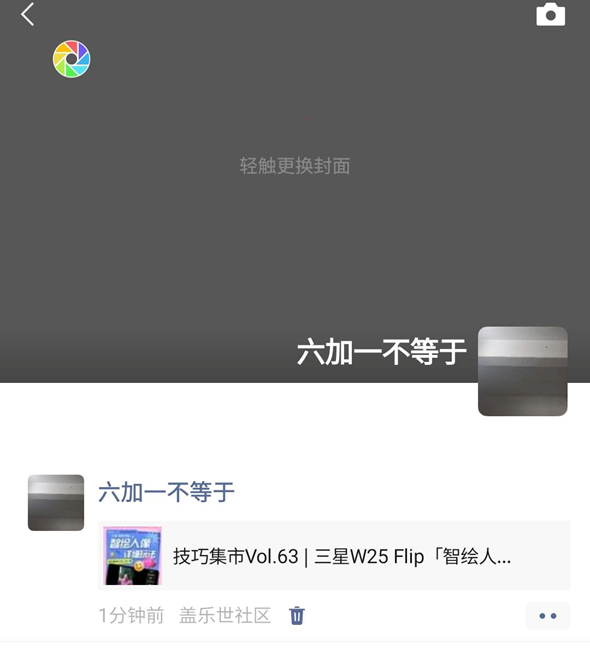The width and height of the screenshot is (590, 650).
Task: Open the 智绘人像 article thumbnail
Action: 132,555
